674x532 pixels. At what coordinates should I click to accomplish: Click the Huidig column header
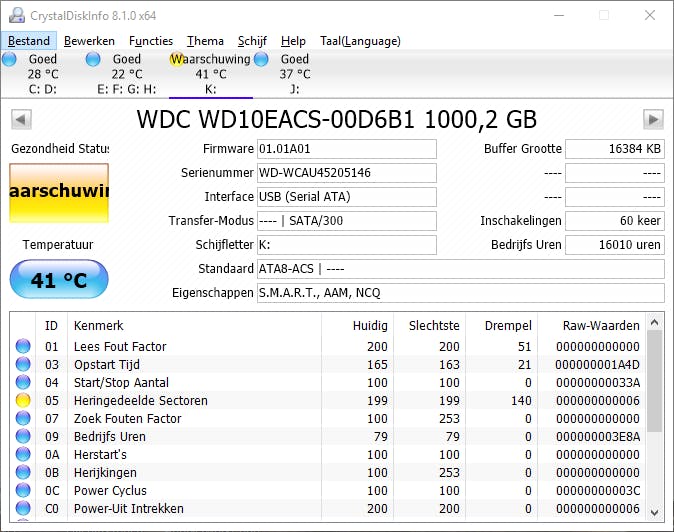[x=370, y=326]
